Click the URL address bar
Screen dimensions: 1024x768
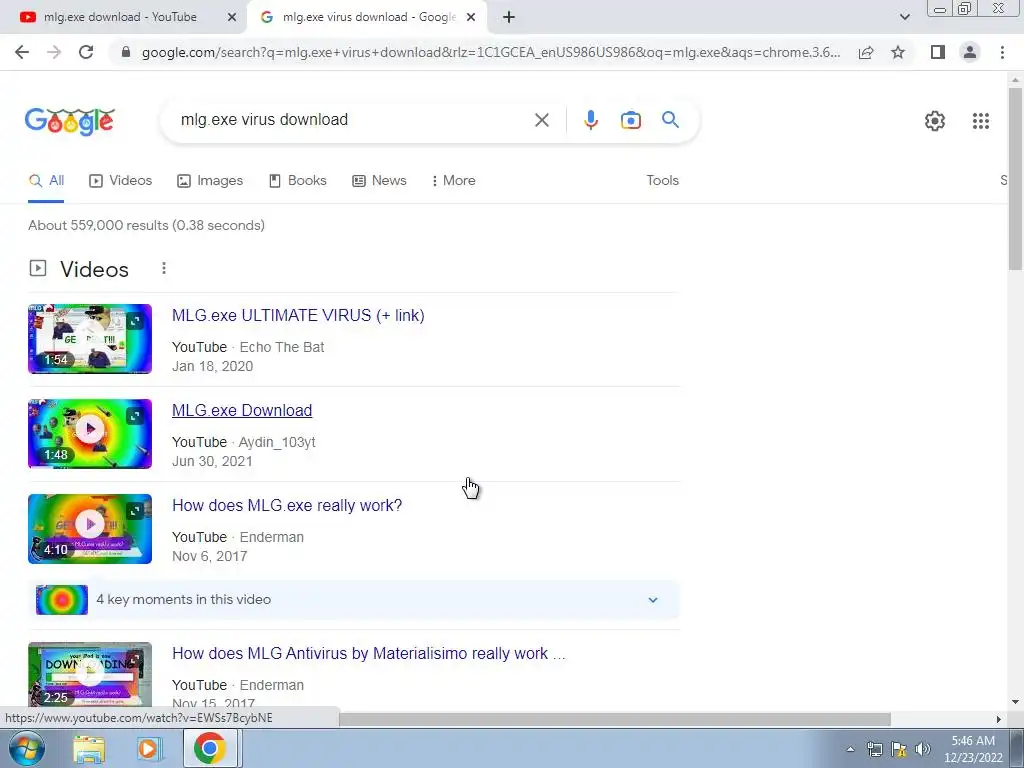pyautogui.click(x=491, y=52)
